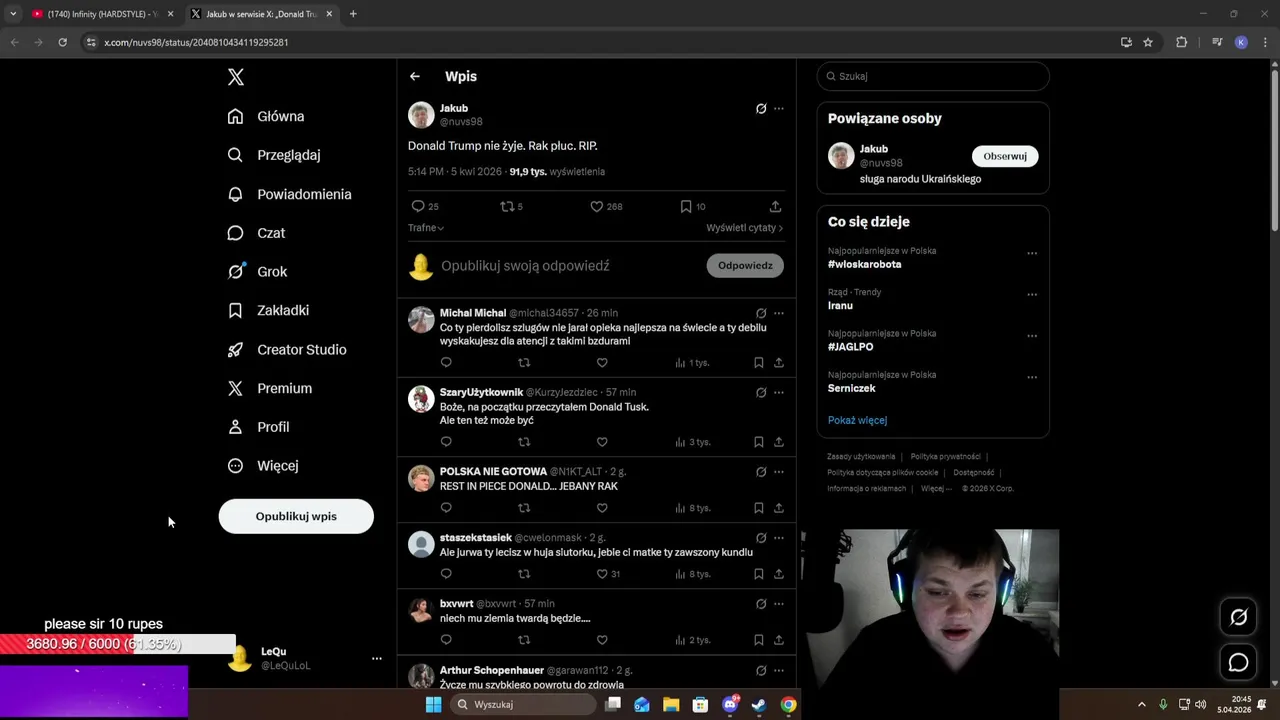The width and height of the screenshot is (1280, 720).
Task: Open Zakładki bookmarks
Action: click(x=268, y=311)
